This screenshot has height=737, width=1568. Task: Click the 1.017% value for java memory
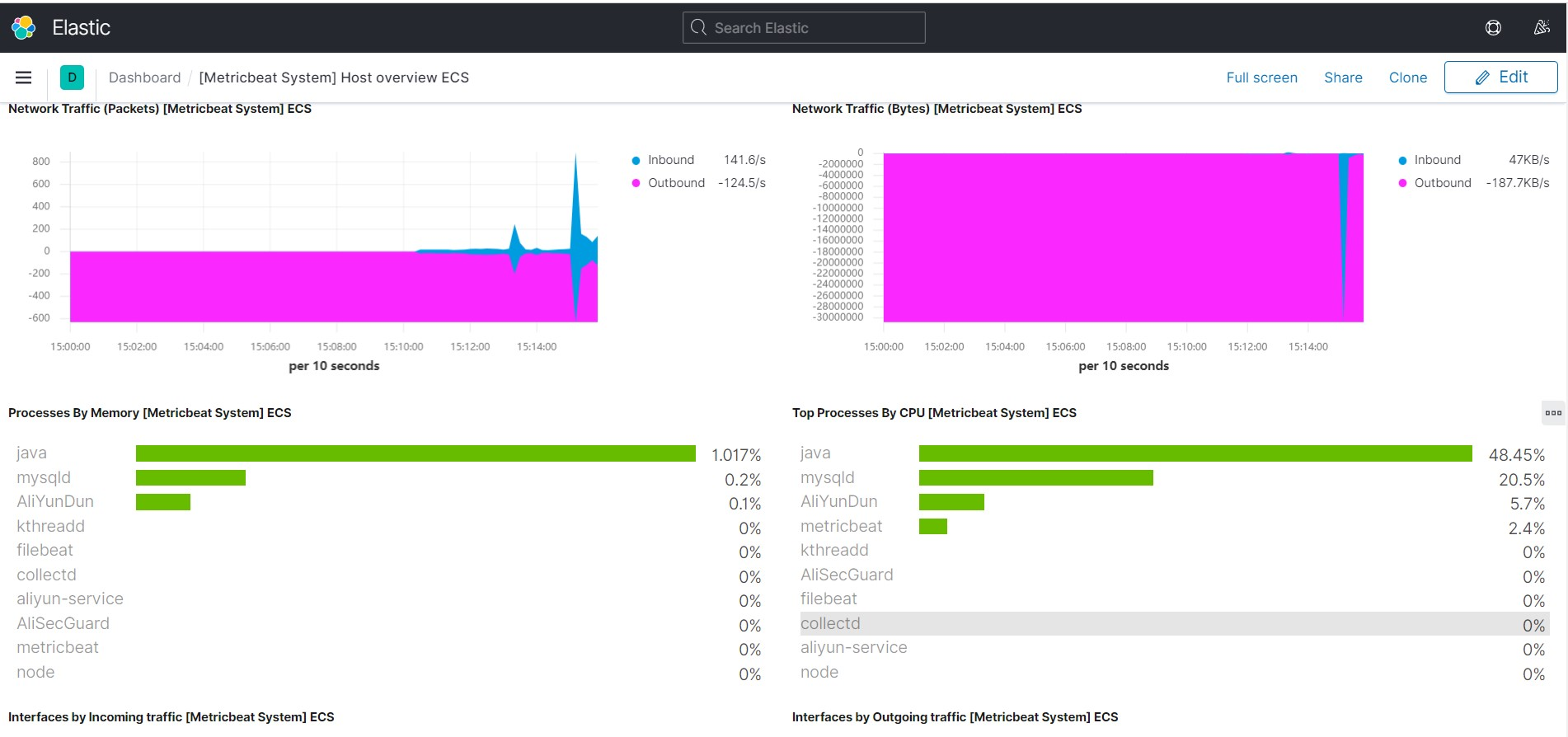(x=736, y=455)
